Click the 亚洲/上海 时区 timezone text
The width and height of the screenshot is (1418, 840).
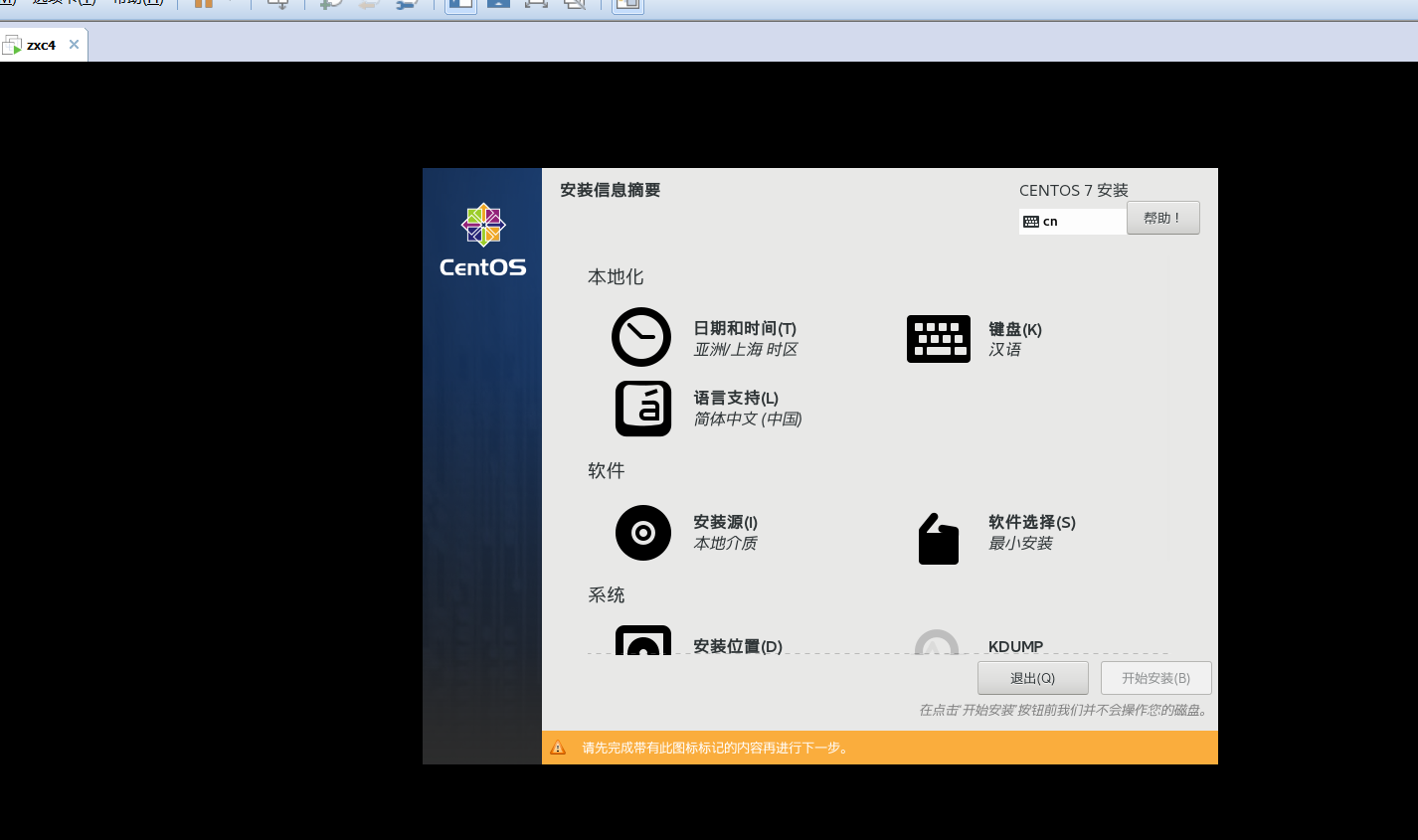point(746,349)
